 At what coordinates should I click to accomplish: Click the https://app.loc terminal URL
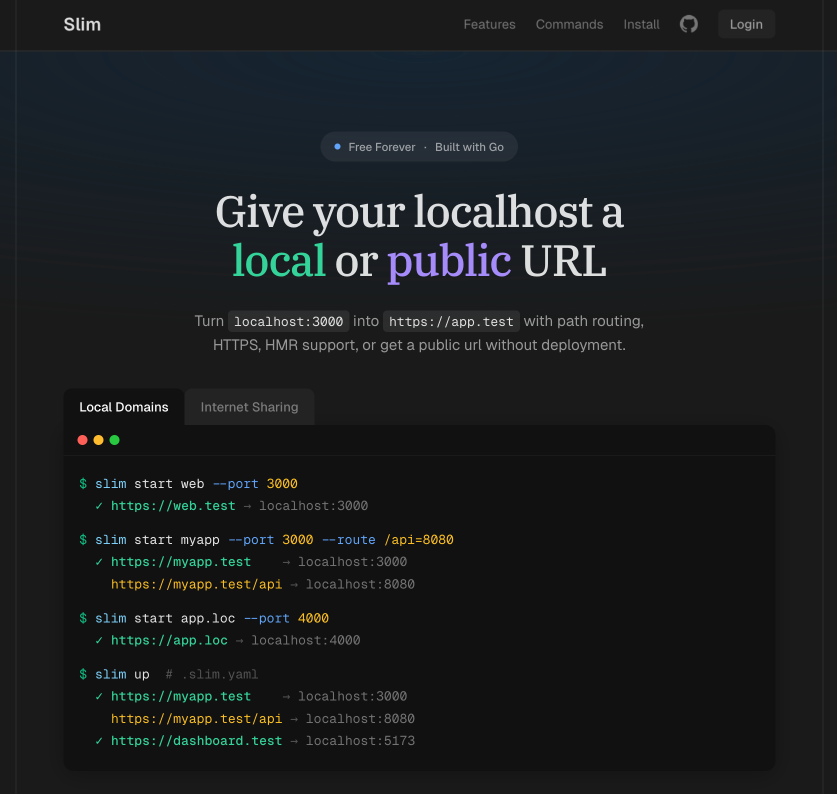(169, 640)
